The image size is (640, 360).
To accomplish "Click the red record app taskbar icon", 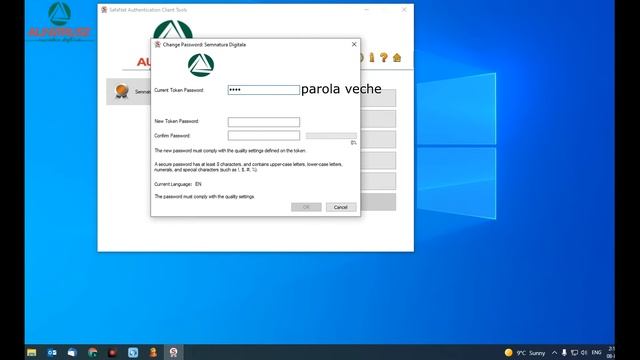I will tap(113, 352).
